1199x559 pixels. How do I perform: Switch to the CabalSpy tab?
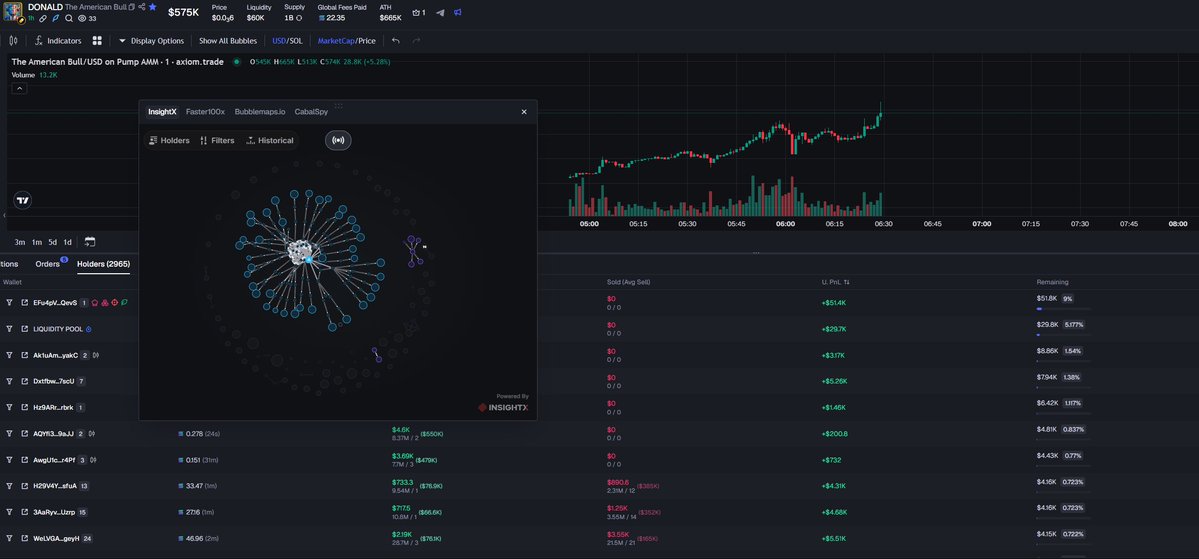311,112
